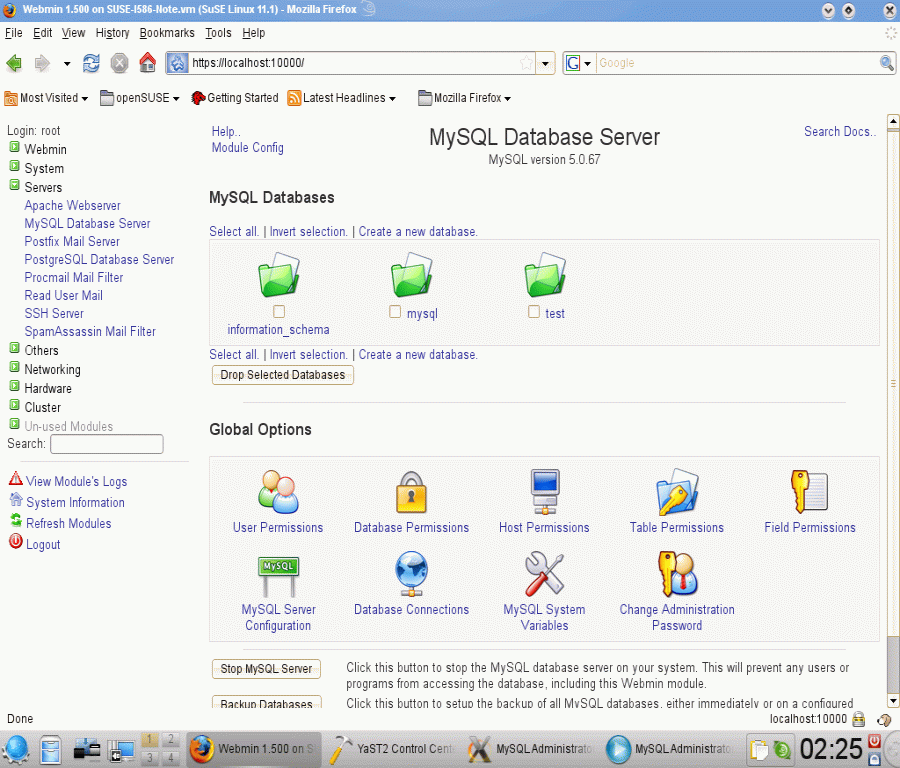Click the page scrollbar down arrow
900x768 pixels.
(893, 701)
